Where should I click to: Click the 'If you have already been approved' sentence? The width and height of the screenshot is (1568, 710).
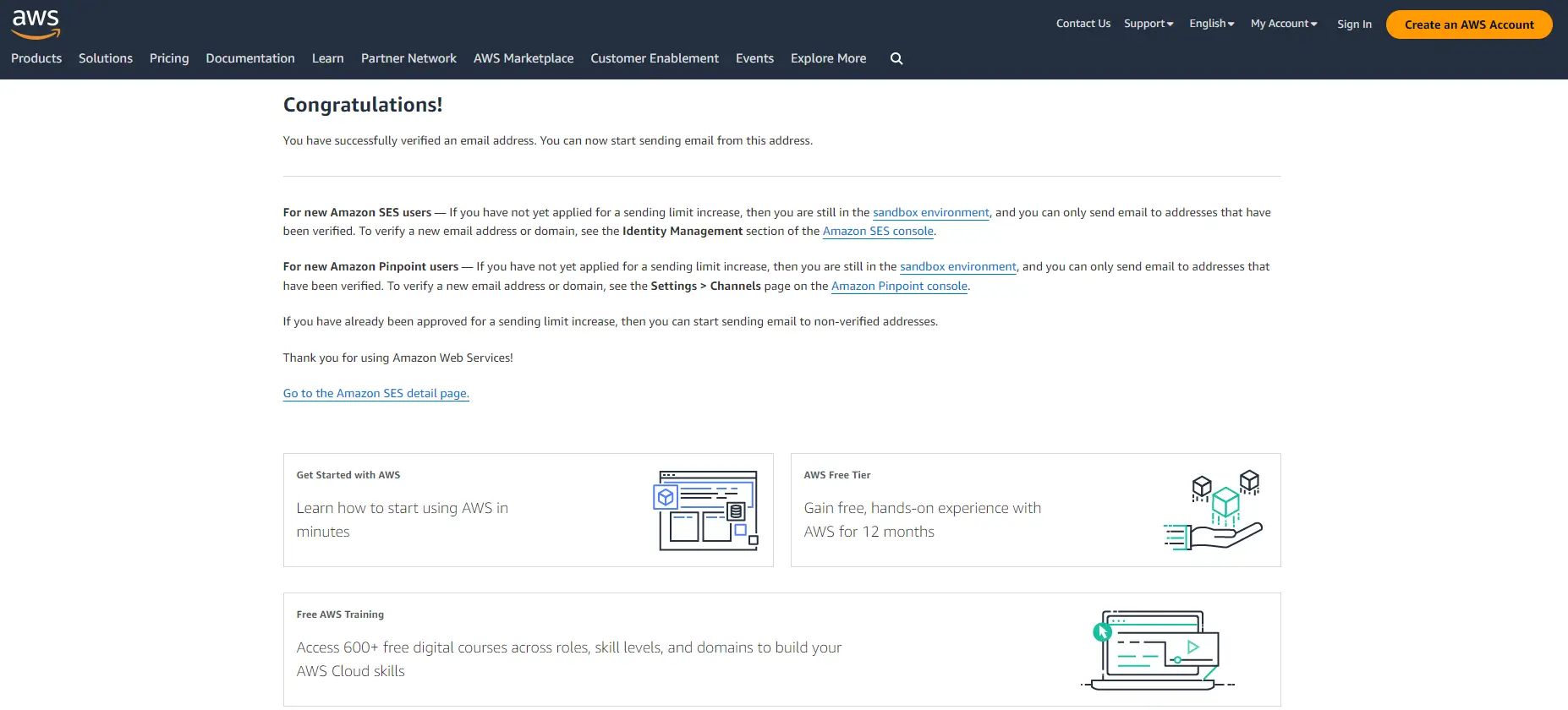pyautogui.click(x=611, y=321)
